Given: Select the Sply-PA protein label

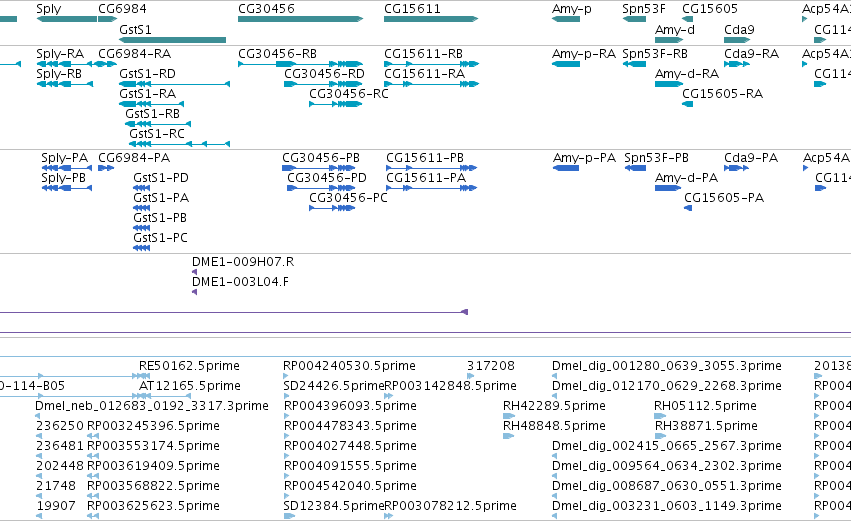Looking at the screenshot, I should [x=65, y=158].
